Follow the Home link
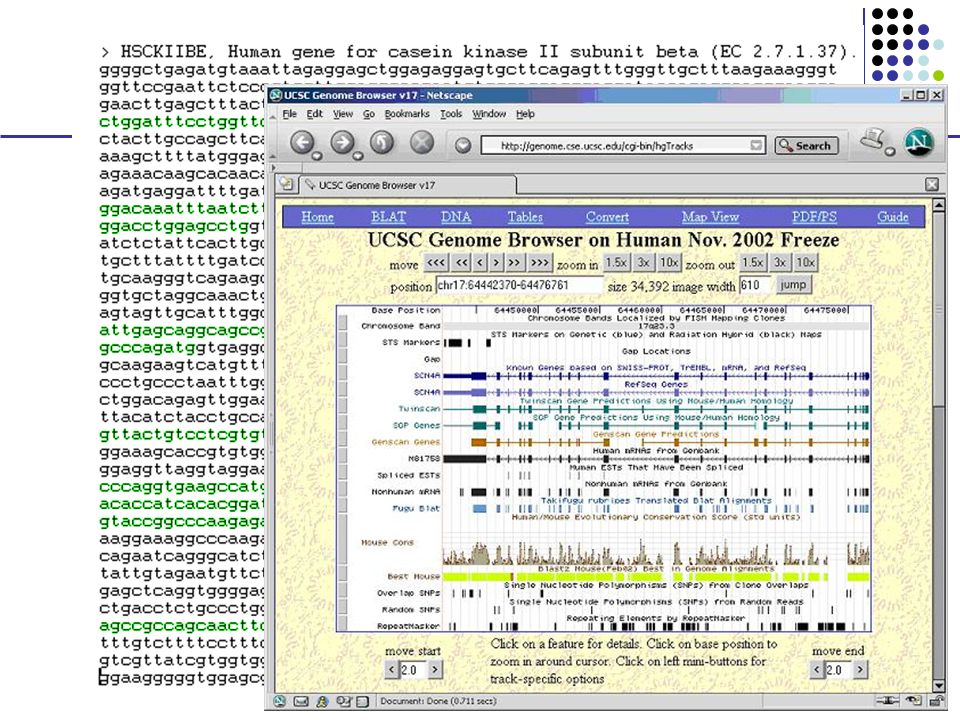The width and height of the screenshot is (960, 720). point(317,217)
